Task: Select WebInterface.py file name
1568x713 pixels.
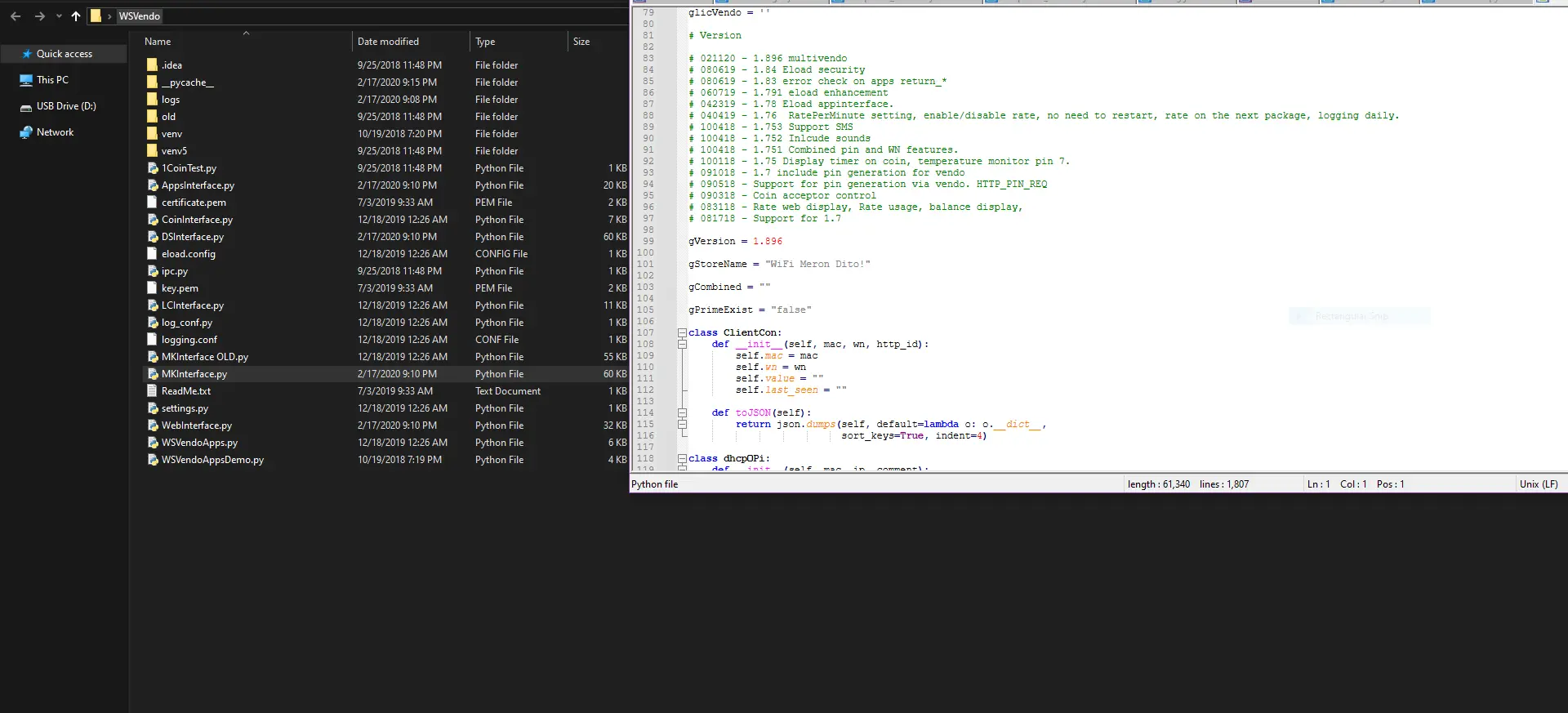Action: [x=197, y=426]
